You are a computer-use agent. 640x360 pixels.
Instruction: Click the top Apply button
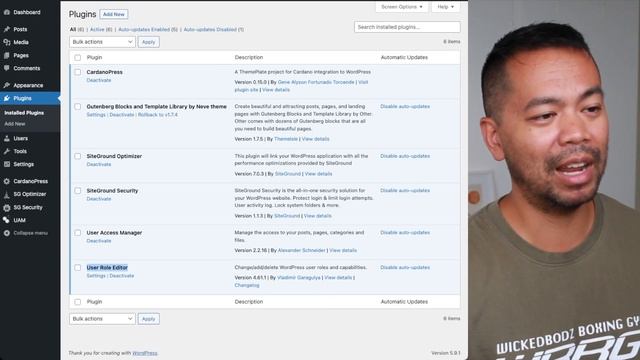(x=149, y=42)
